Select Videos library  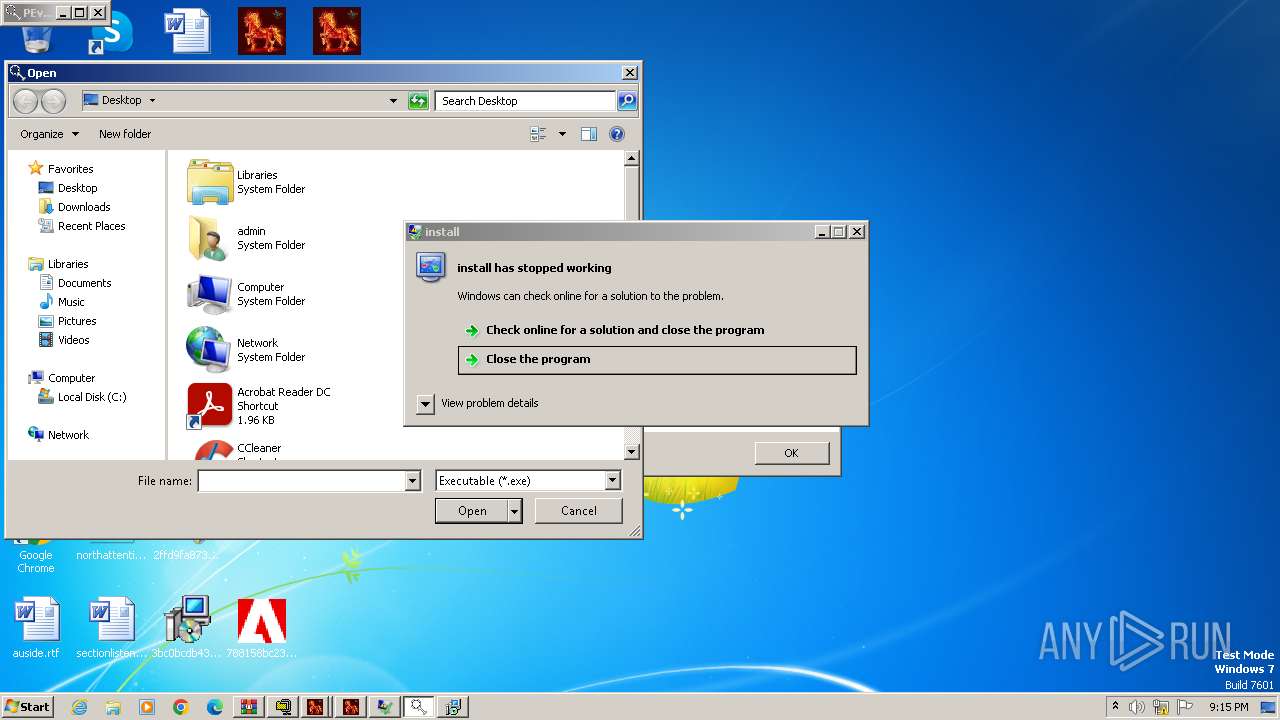pos(73,340)
